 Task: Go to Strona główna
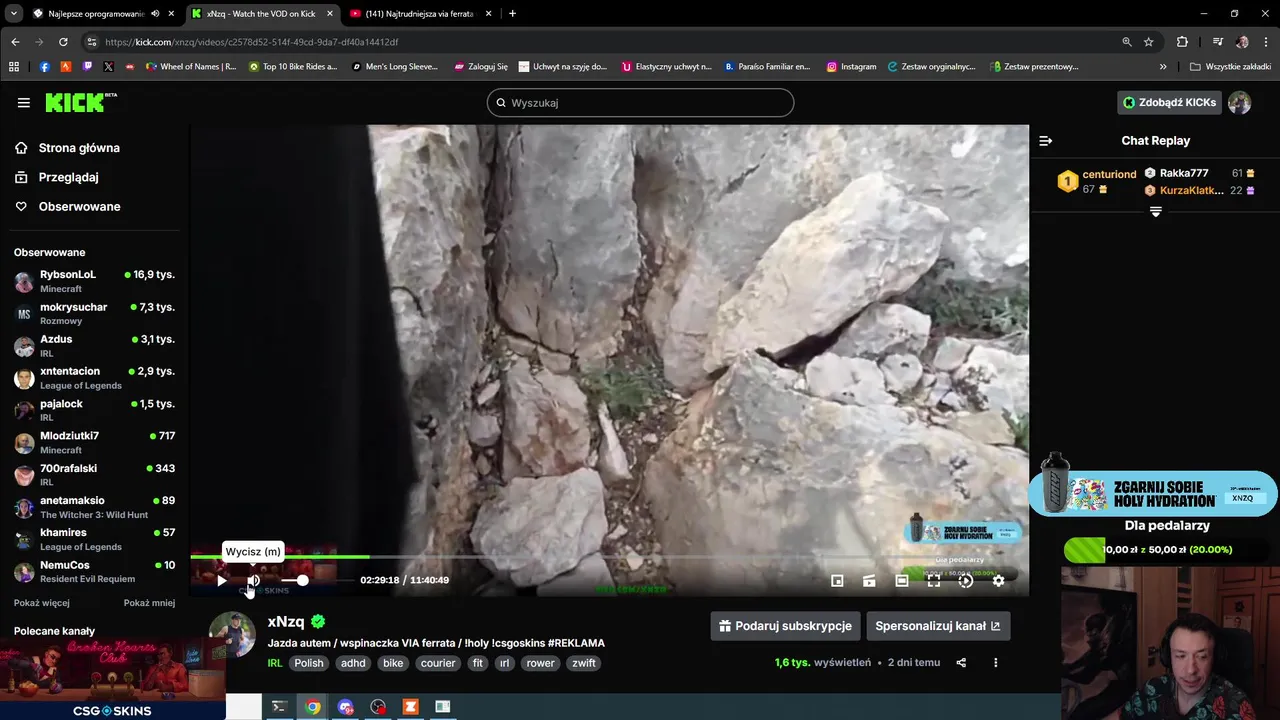coord(67,148)
